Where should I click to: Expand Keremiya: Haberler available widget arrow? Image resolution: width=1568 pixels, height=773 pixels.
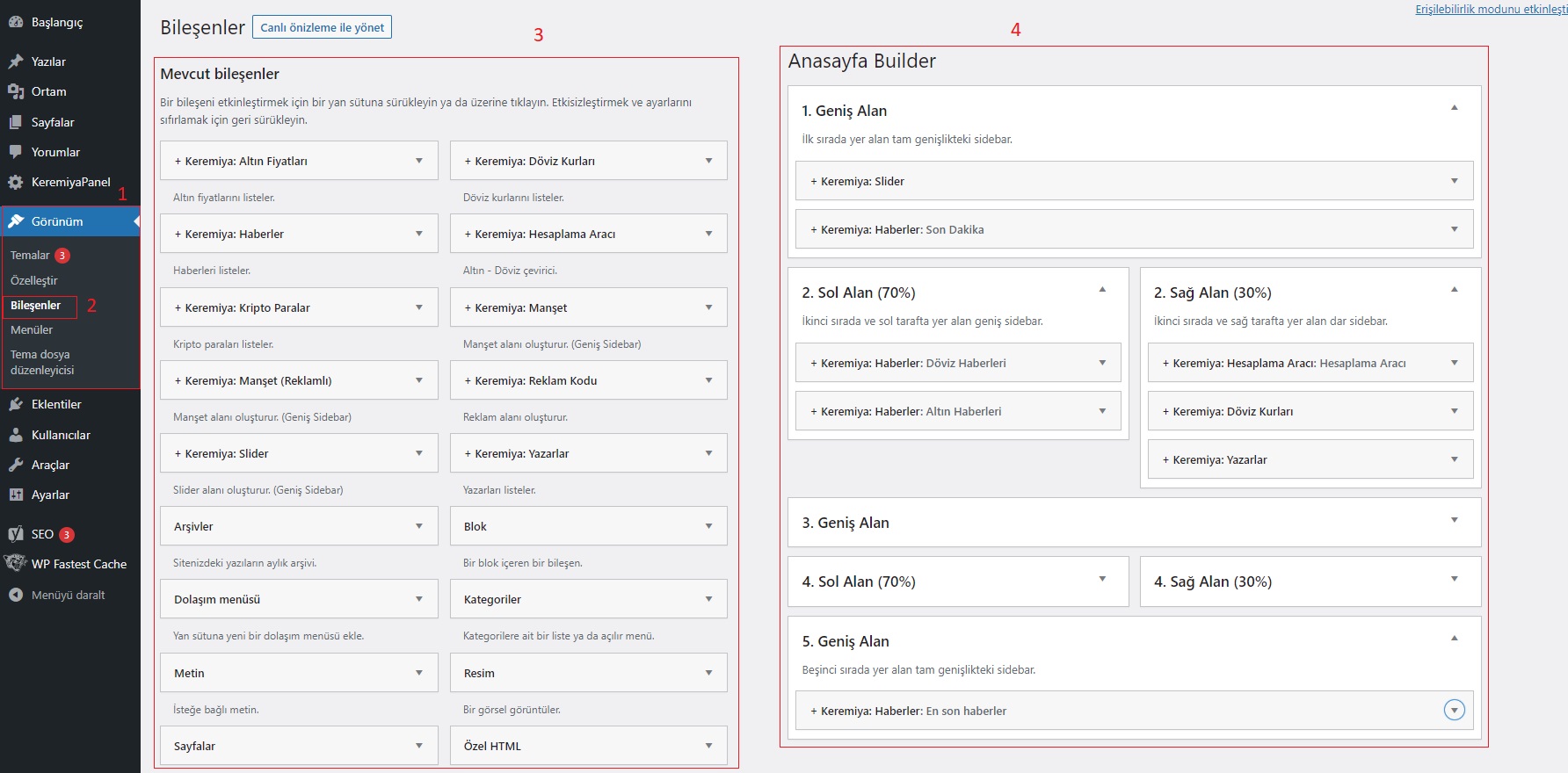(419, 234)
